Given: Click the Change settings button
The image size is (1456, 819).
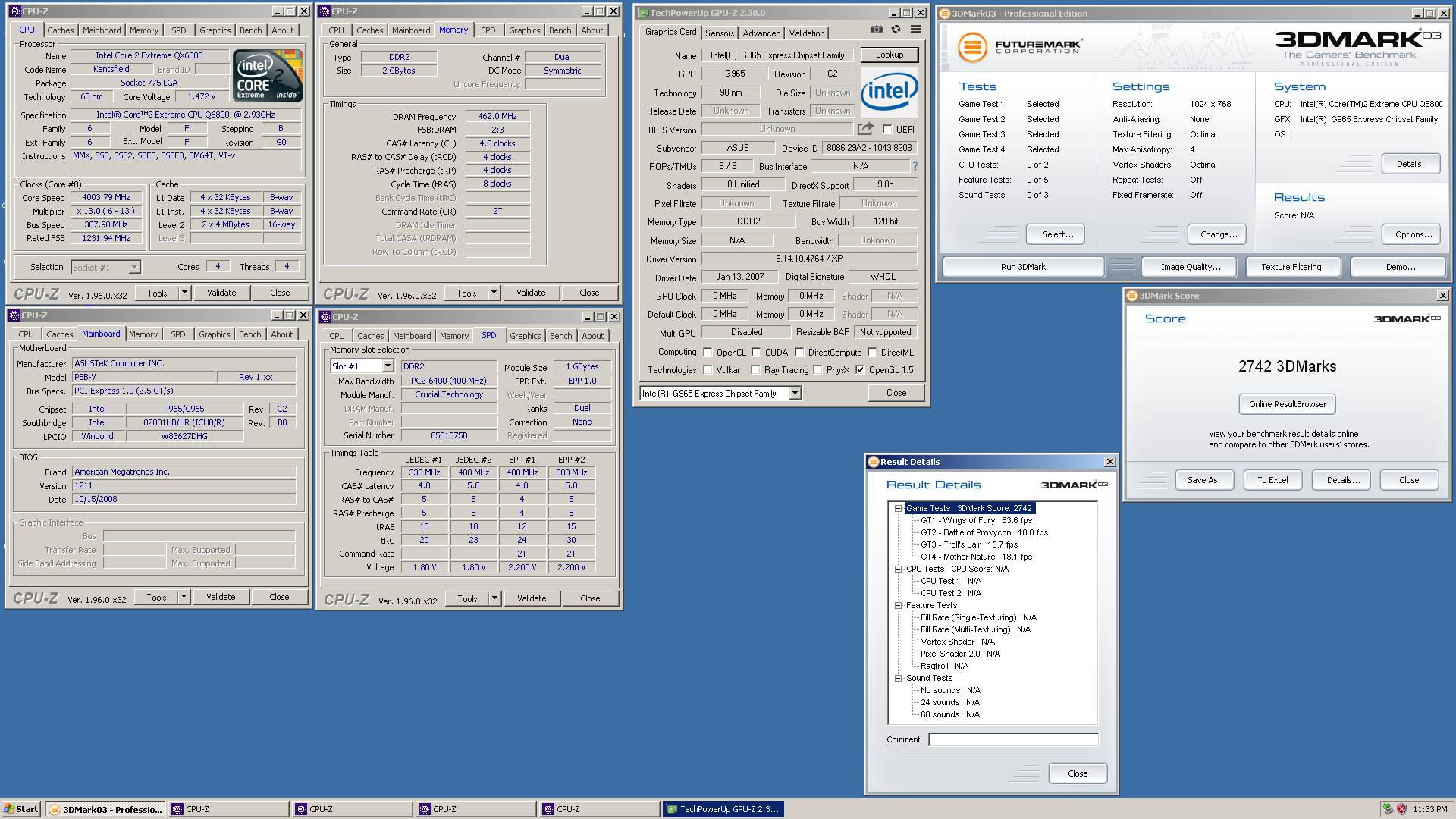Looking at the screenshot, I should point(1218,234).
